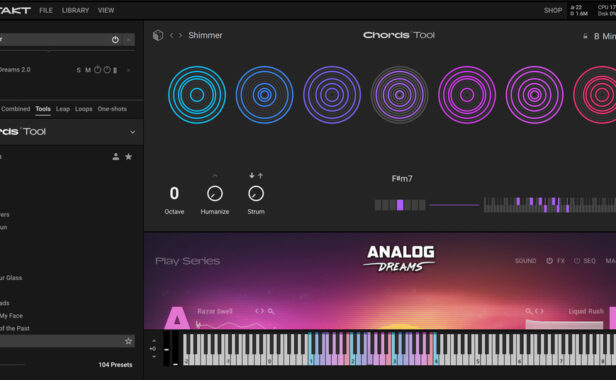Shift keyboard octave up arrow
This screenshot has height=380, width=616.
click(x=154, y=341)
